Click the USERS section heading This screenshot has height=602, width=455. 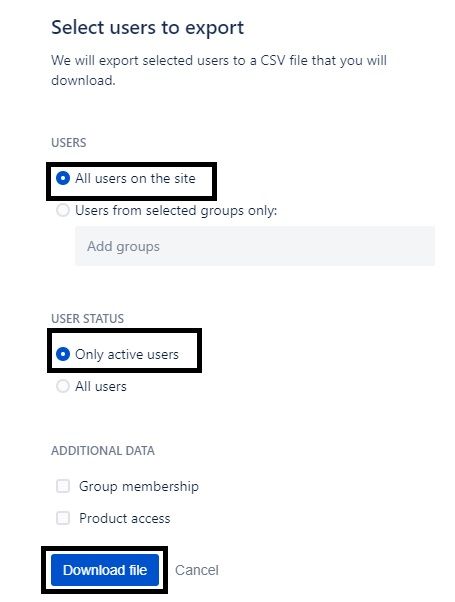[x=69, y=142]
